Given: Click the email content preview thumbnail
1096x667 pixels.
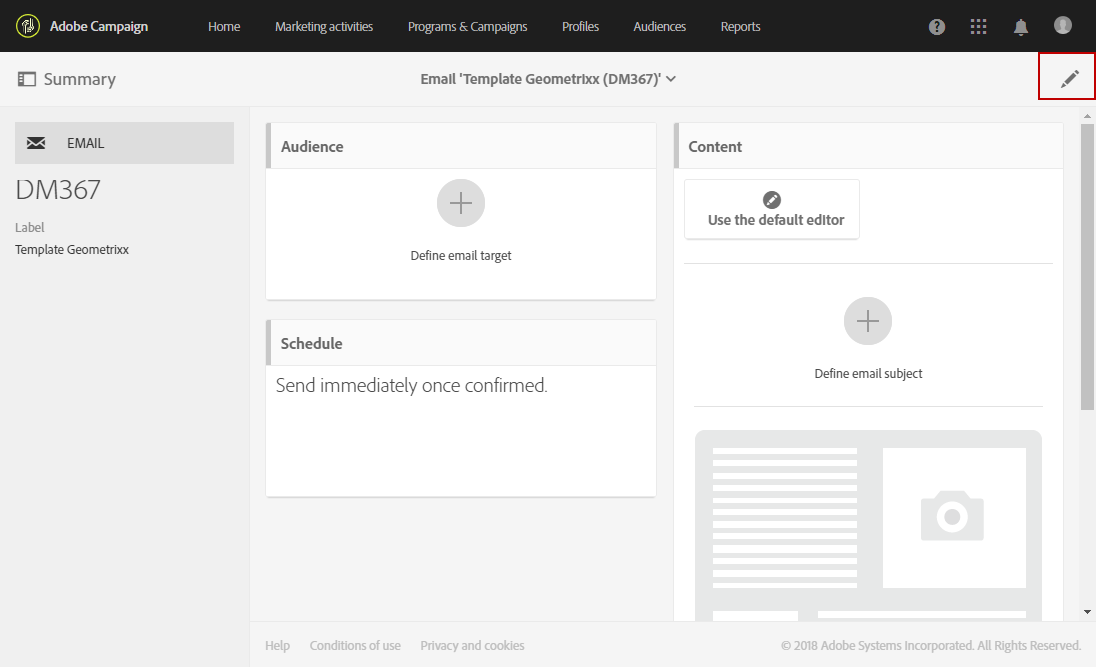Looking at the screenshot, I should (x=868, y=525).
